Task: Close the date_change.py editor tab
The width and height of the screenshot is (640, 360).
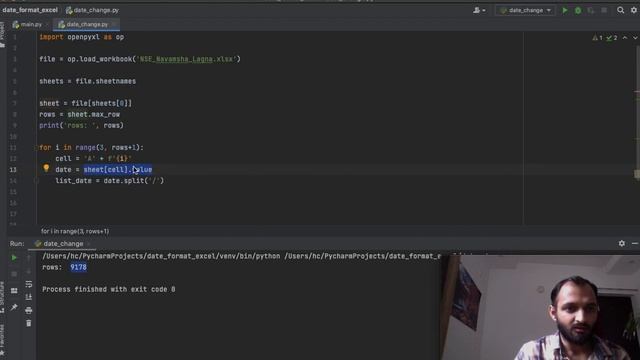Action: coord(114,24)
